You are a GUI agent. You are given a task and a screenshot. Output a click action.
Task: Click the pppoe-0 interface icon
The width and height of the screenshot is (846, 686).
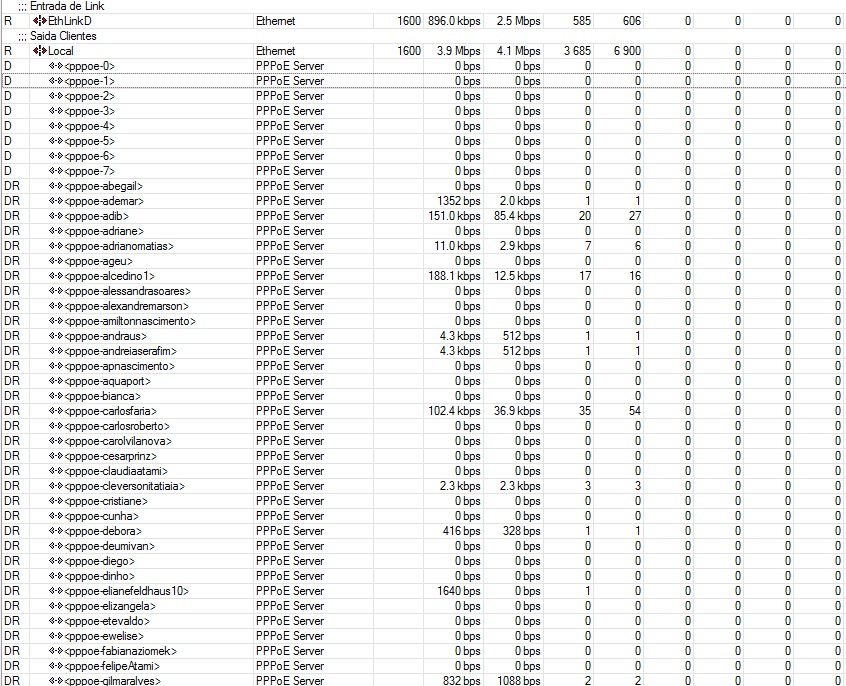pos(56,66)
